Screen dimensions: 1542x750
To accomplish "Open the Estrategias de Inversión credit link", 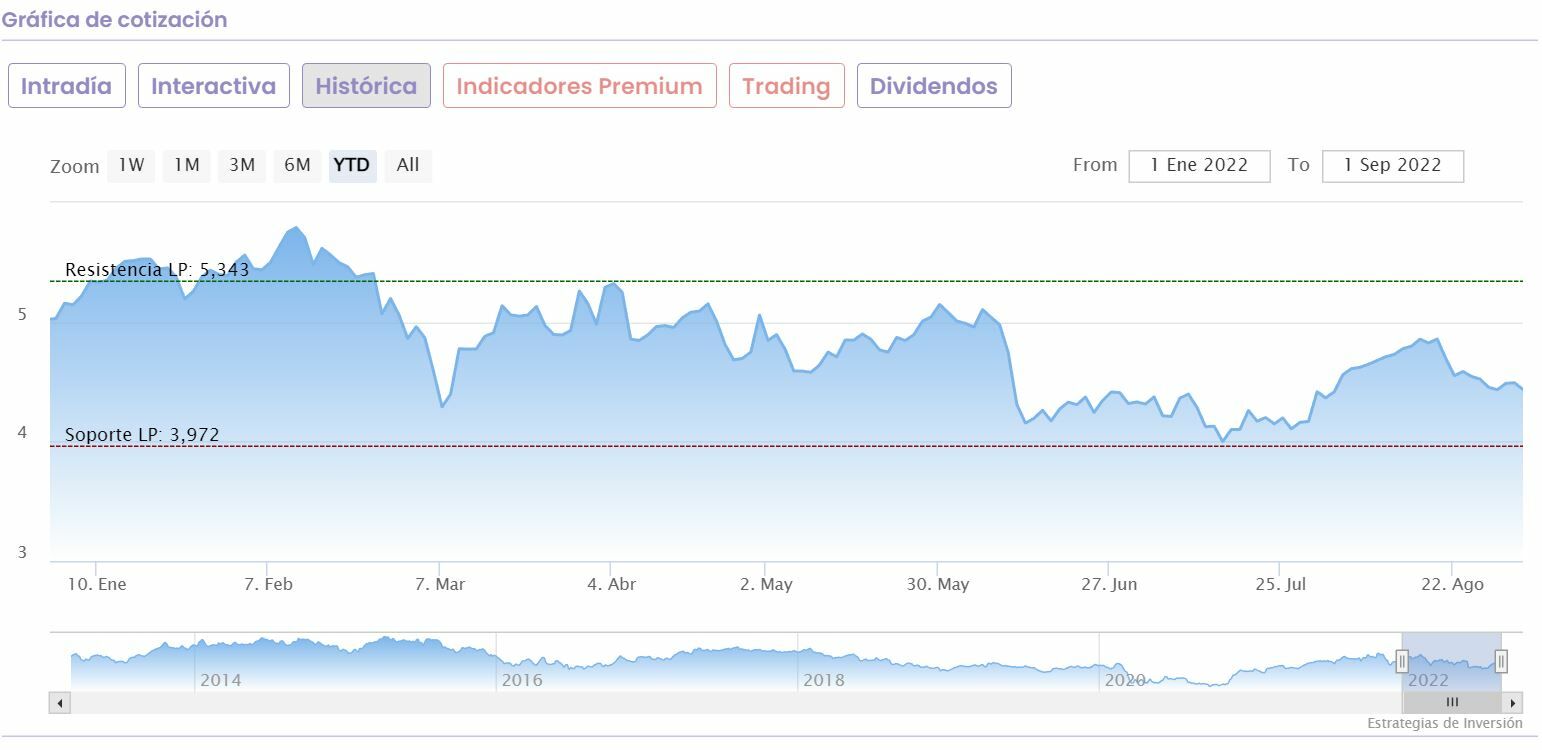I will 1445,723.
